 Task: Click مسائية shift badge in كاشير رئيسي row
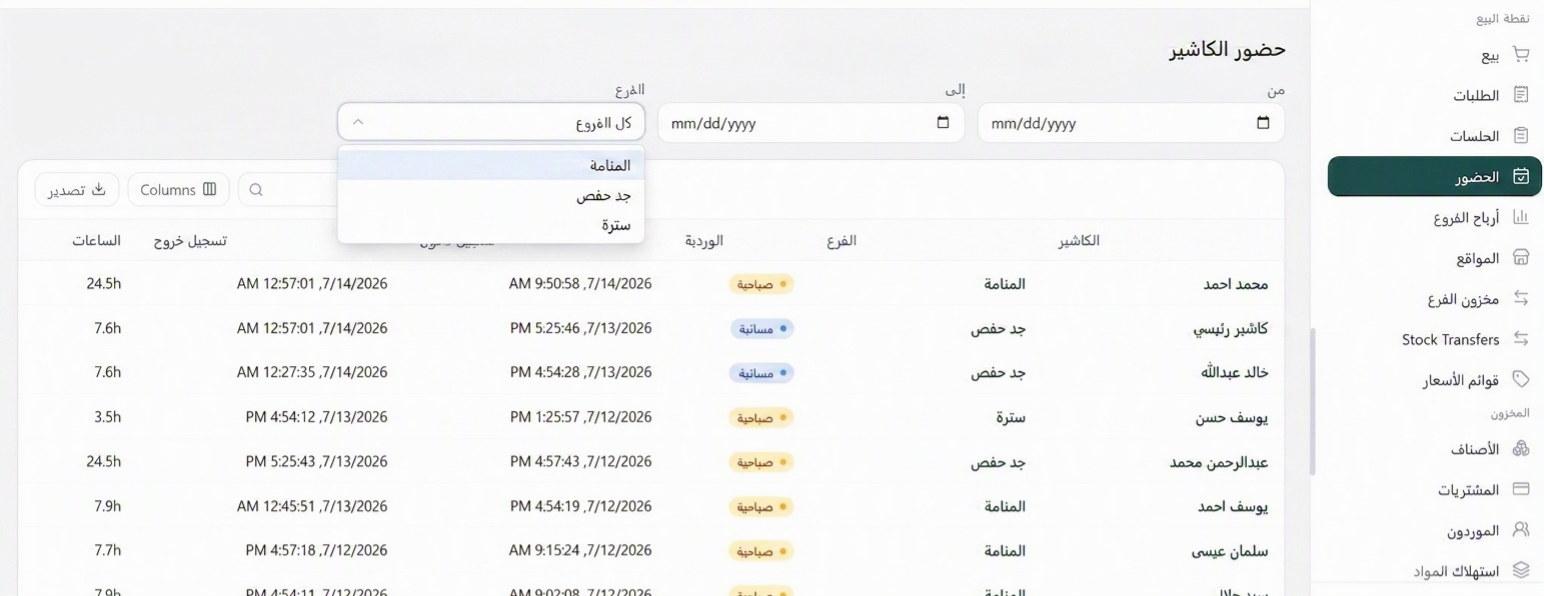pos(761,328)
